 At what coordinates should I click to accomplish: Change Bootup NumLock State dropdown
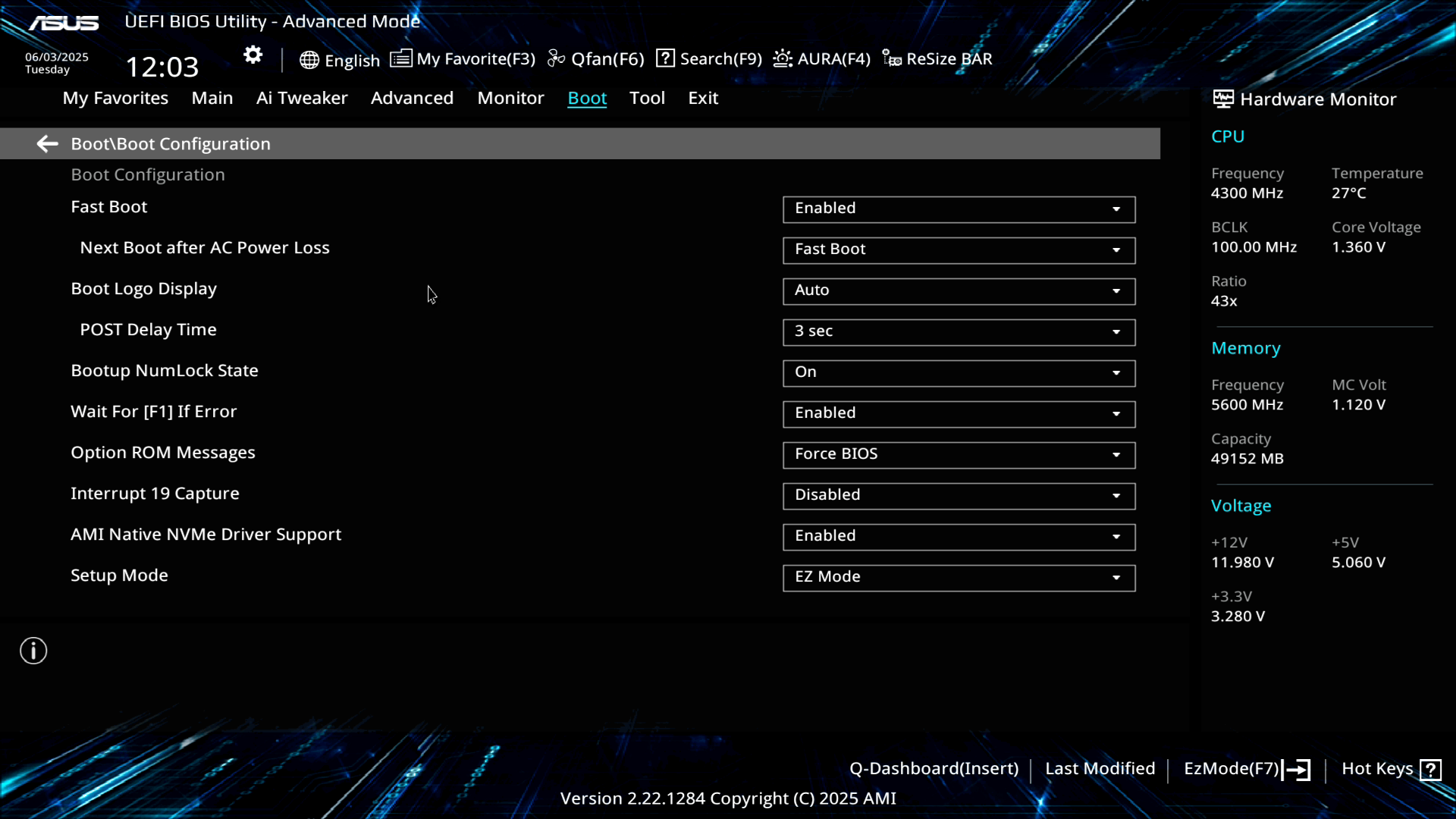959,373
